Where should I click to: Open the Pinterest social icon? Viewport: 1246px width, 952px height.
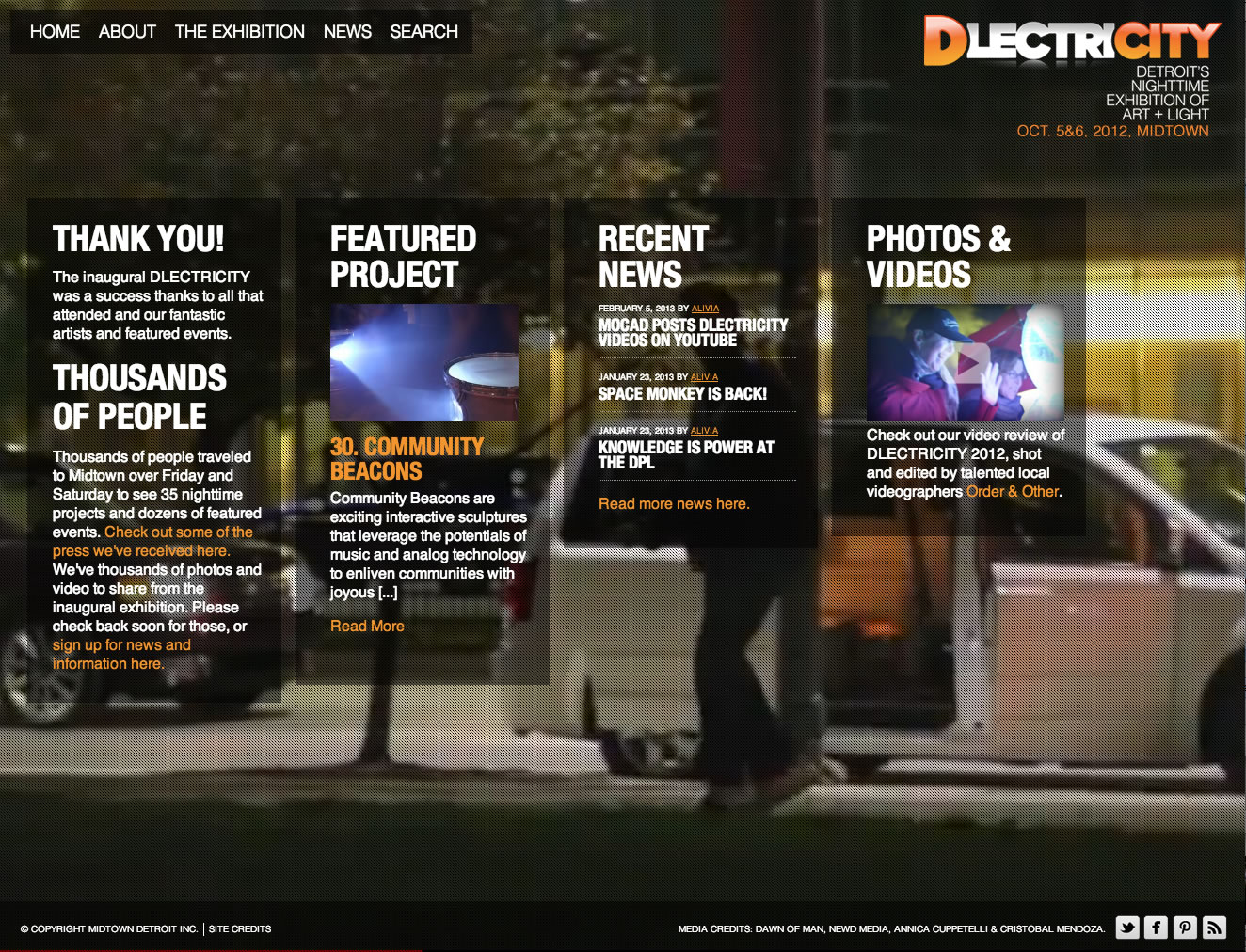tap(1186, 928)
